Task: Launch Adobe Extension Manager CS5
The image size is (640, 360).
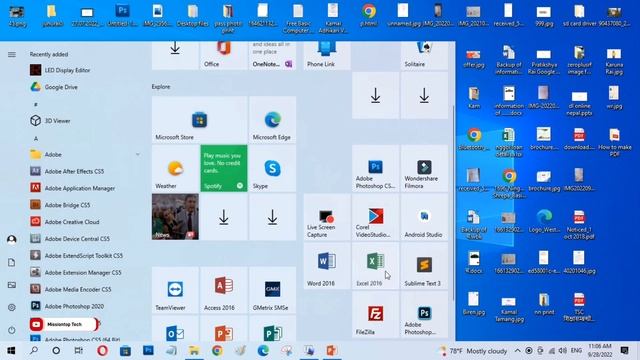Action: 85,272
